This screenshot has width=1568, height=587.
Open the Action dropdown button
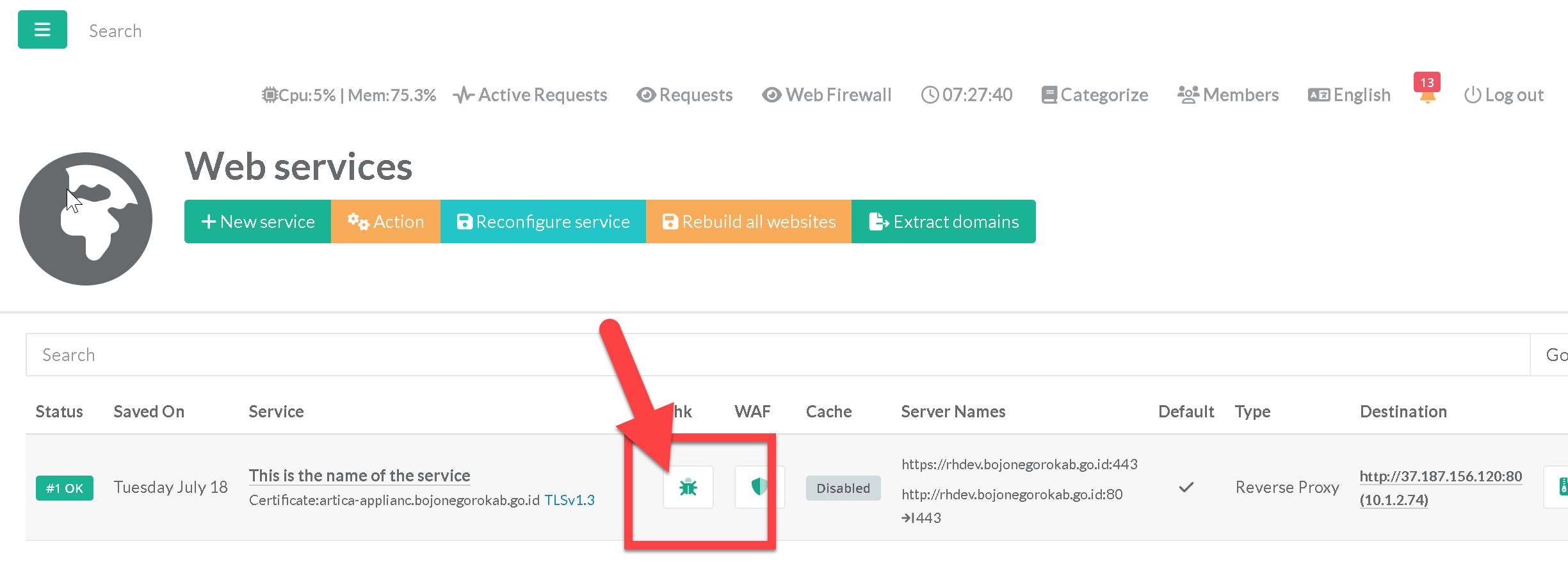385,221
